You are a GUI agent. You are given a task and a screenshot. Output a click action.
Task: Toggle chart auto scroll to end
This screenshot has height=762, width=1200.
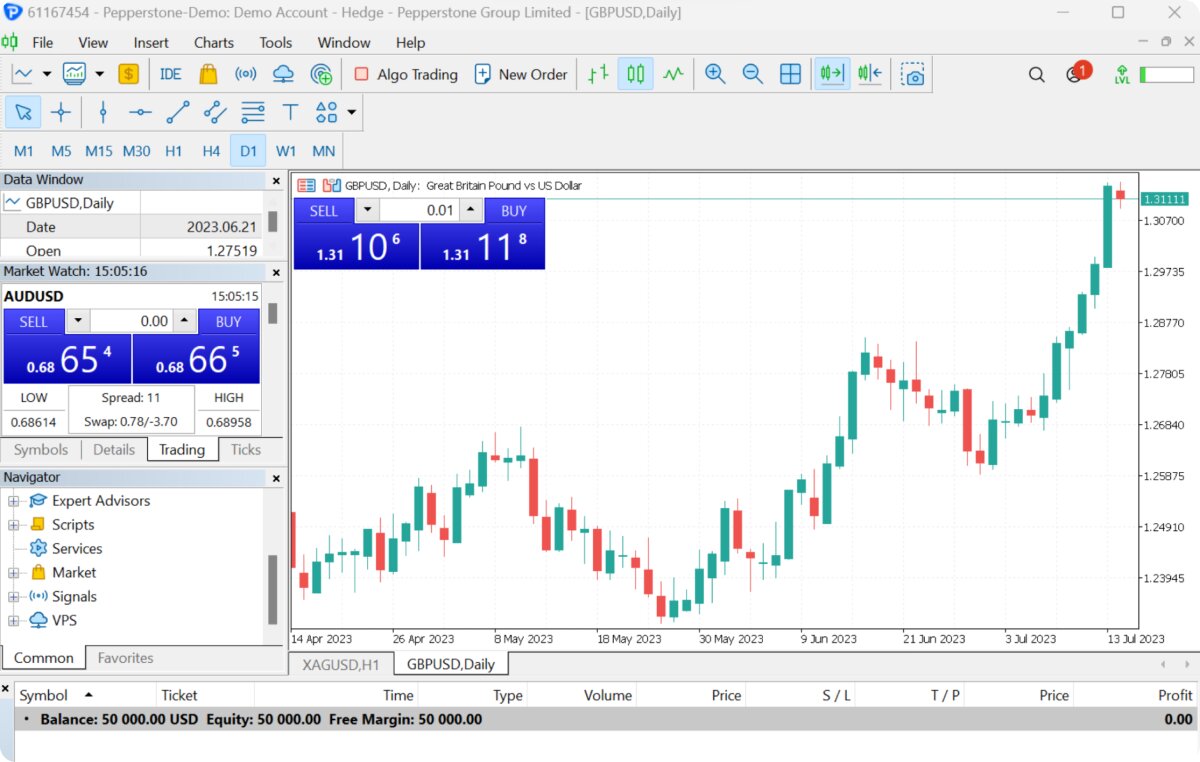tap(832, 74)
